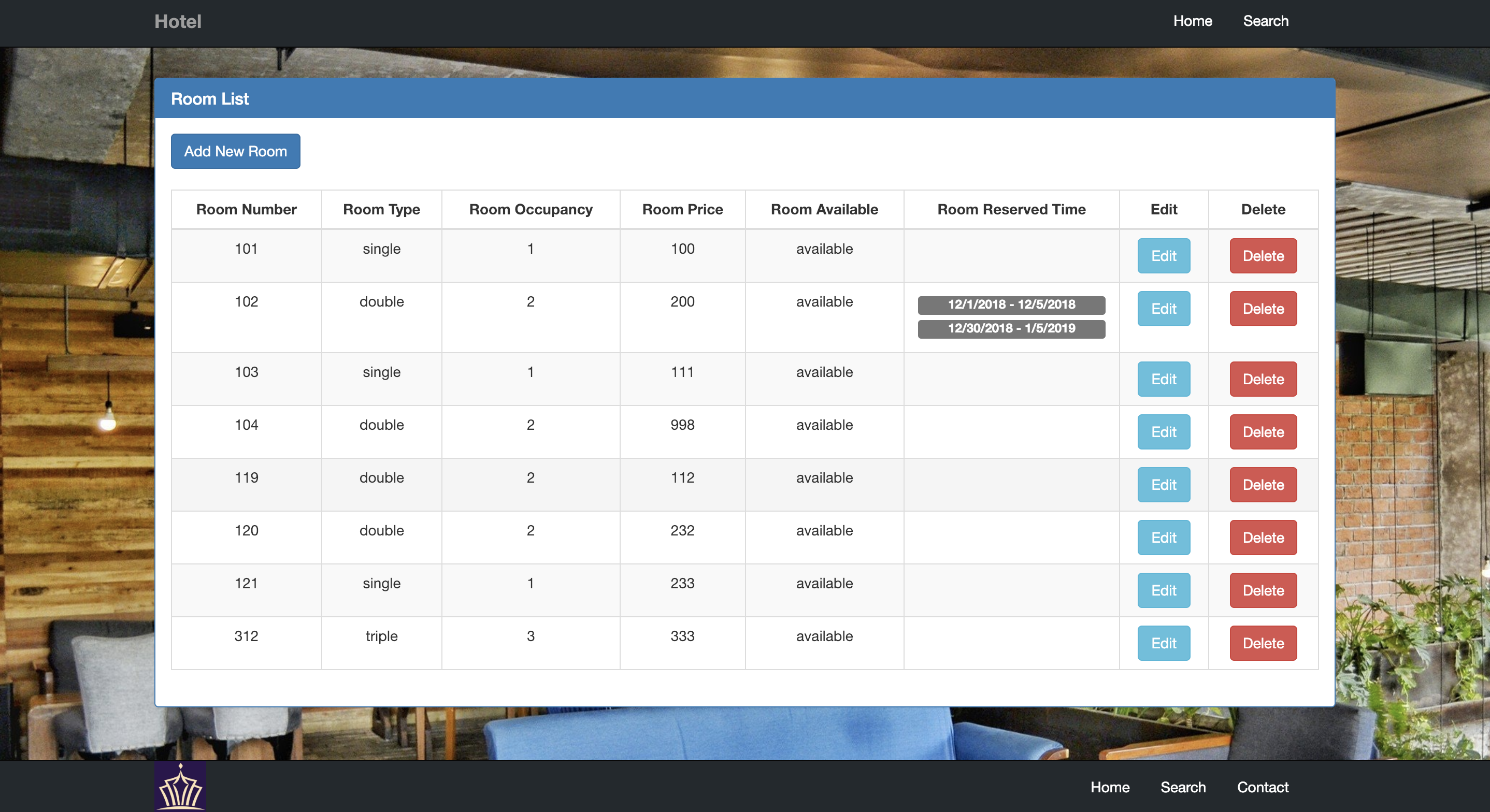Delete room 312
Image resolution: width=1490 pixels, height=812 pixels.
(x=1263, y=643)
